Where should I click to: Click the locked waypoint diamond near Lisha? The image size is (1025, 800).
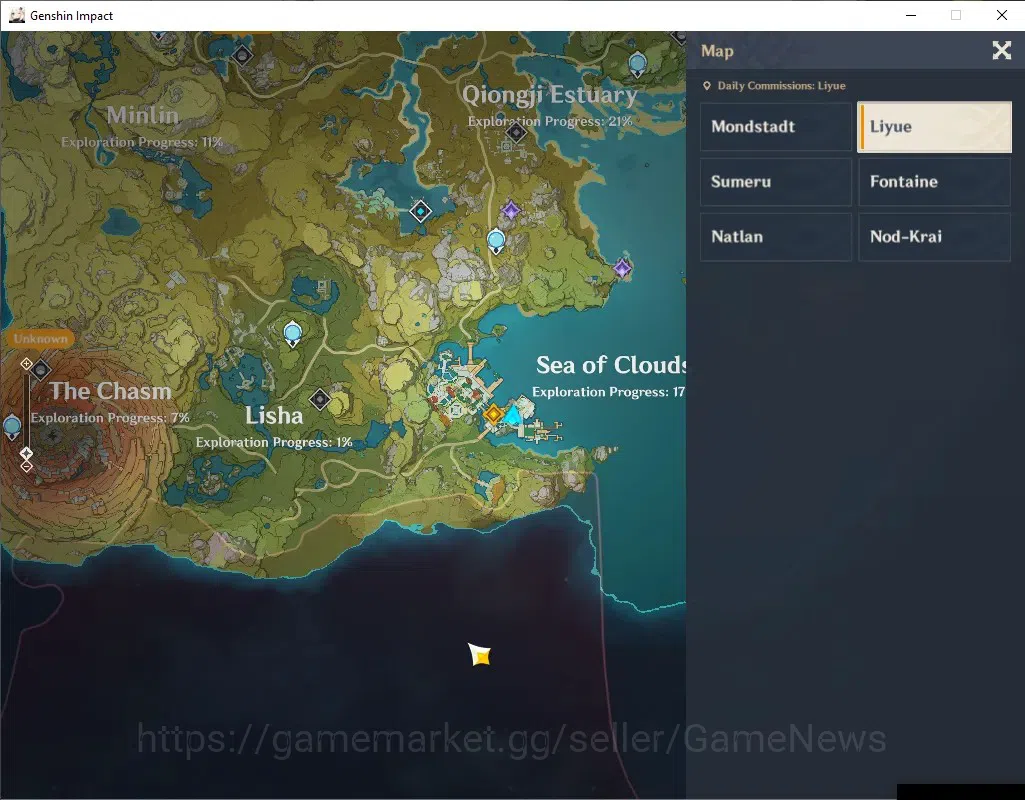[320, 399]
